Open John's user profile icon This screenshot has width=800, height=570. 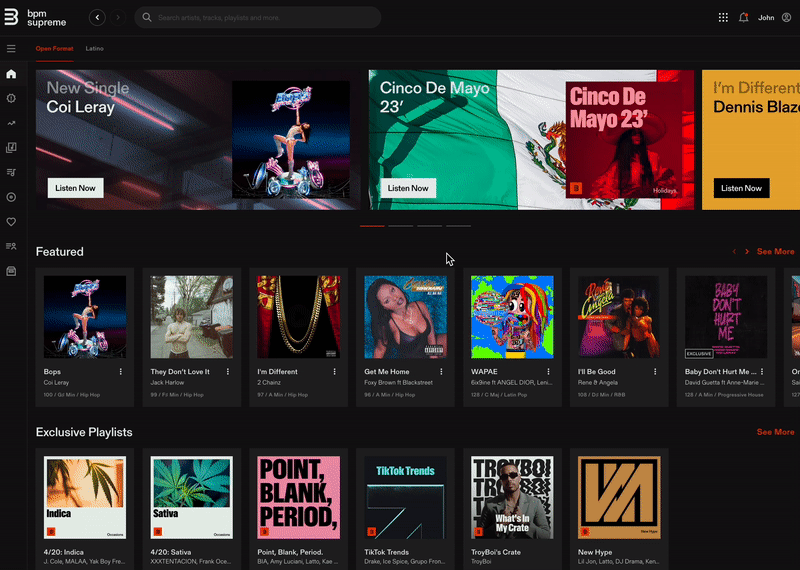[x=787, y=17]
